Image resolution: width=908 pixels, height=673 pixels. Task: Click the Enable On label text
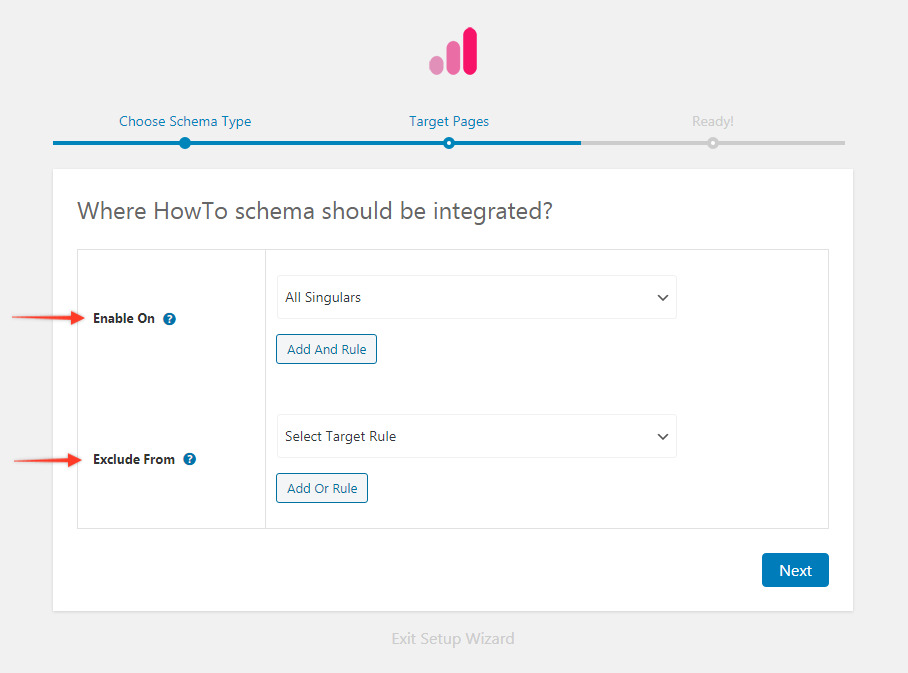pyautogui.click(x=124, y=319)
